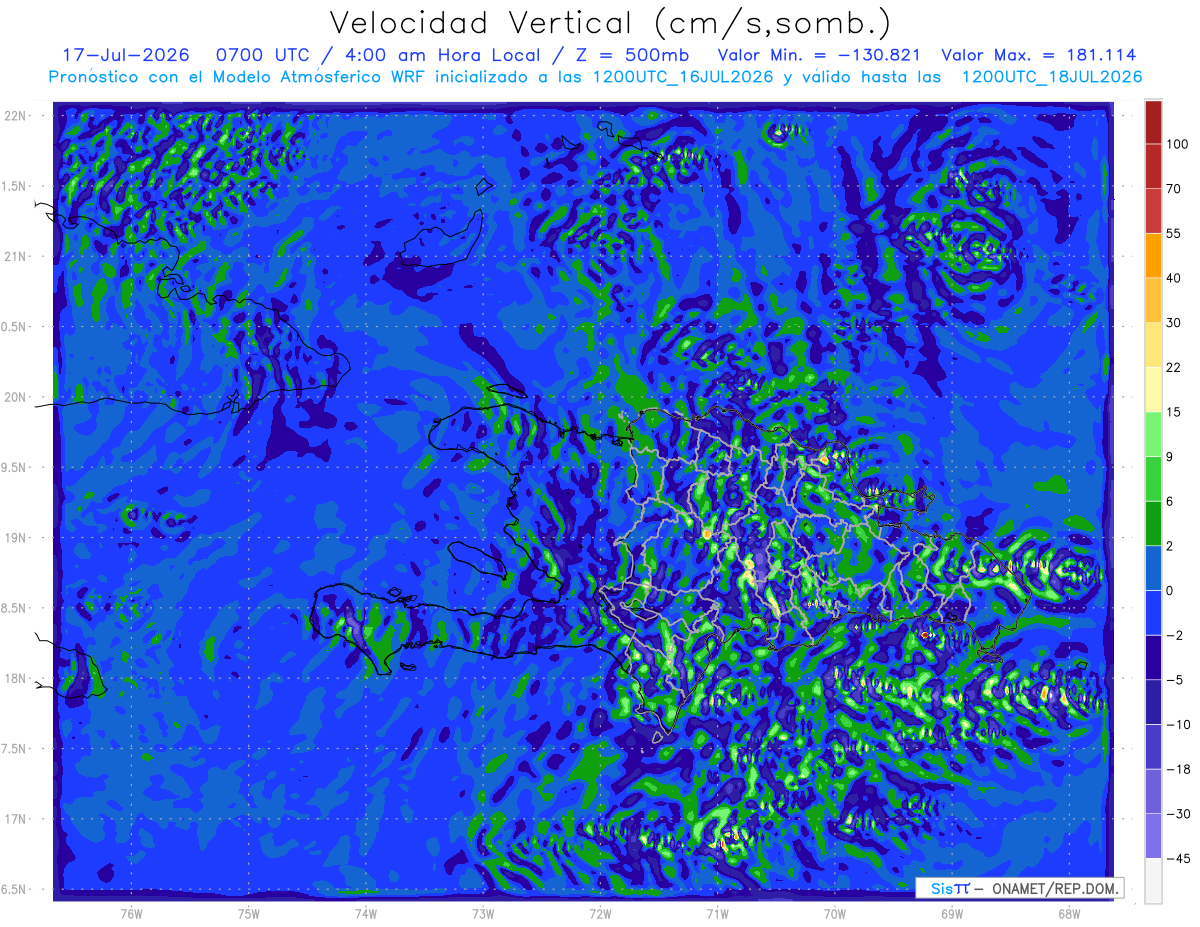Click the '72W' longitude label
Screen dimensions: 1200x927
point(600,913)
